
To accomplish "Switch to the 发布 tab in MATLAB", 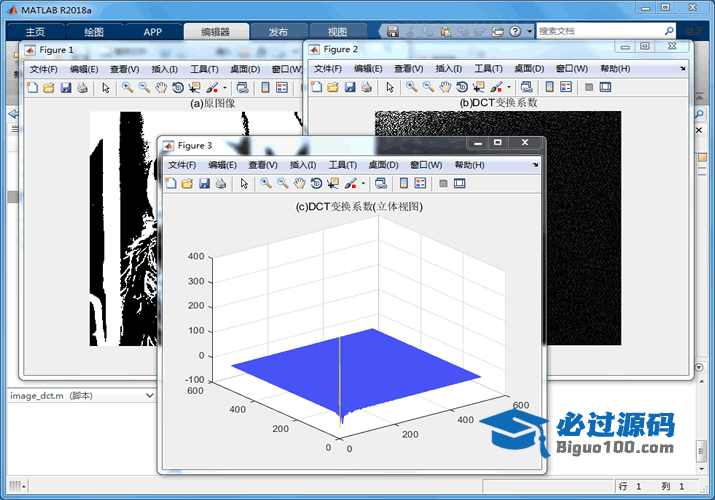I will [x=278, y=32].
